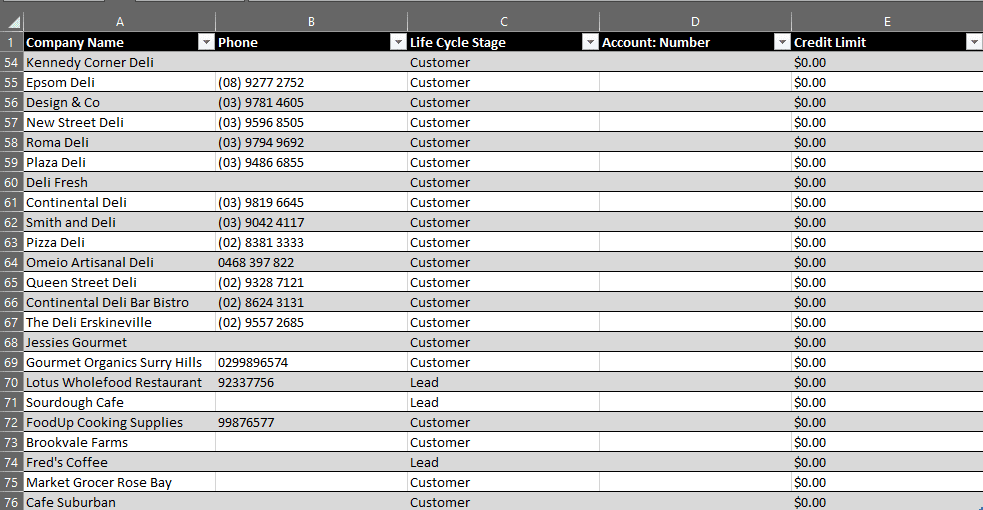Screen dimensions: 983x510
Task: Select row 70 header
Action: pos(11,382)
